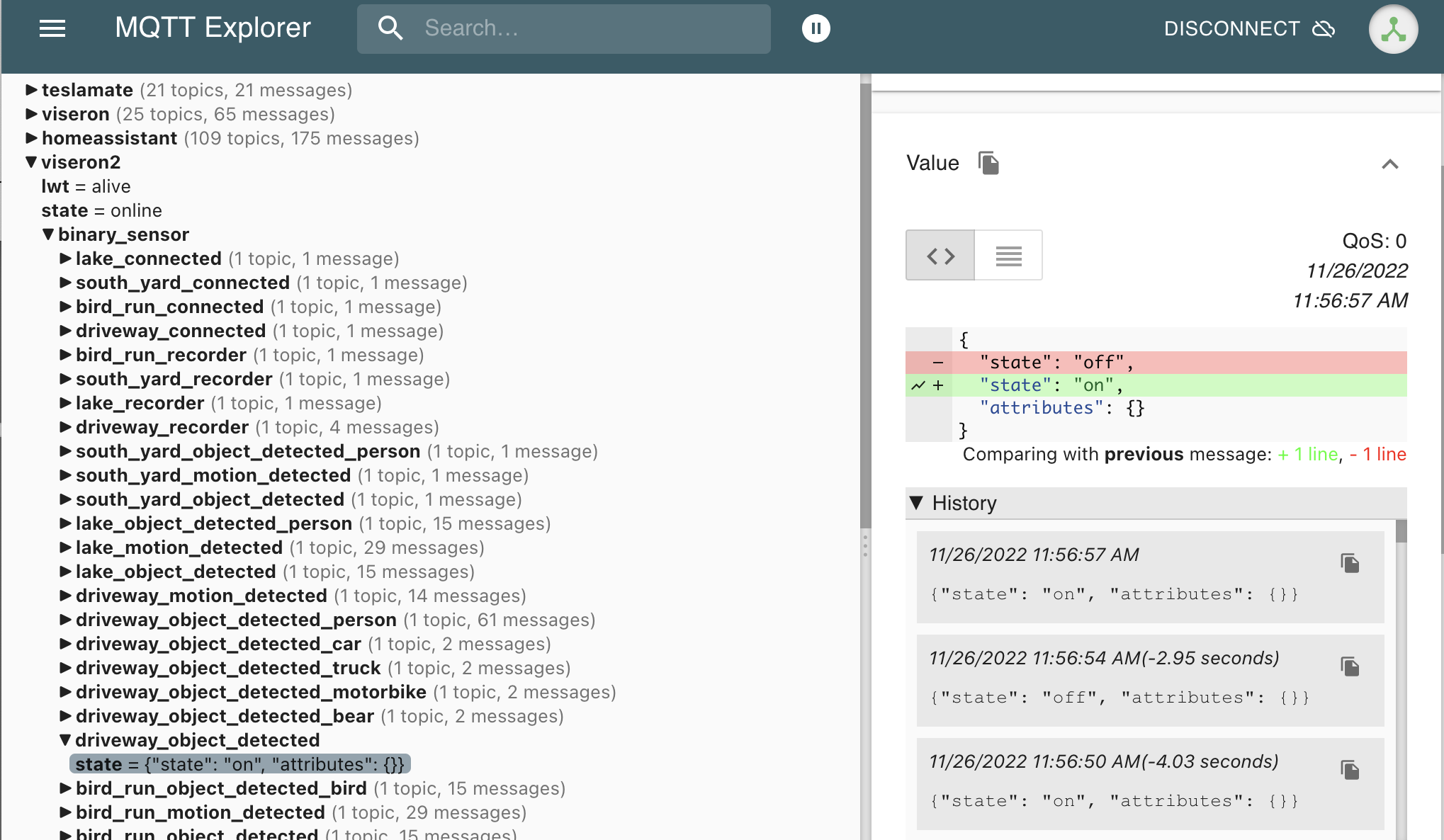The height and width of the screenshot is (840, 1444).
Task: Expand driveway_object_detected_person topic
Action: (65, 620)
